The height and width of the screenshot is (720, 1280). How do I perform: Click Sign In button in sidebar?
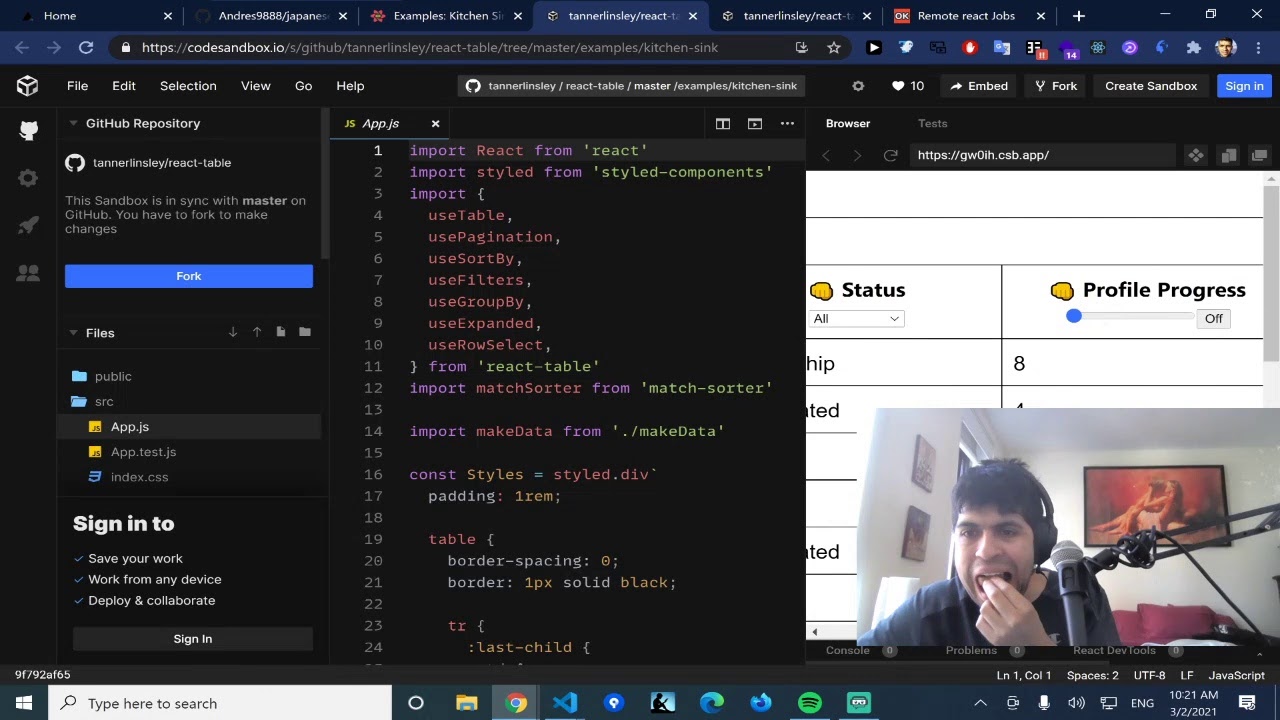[193, 639]
